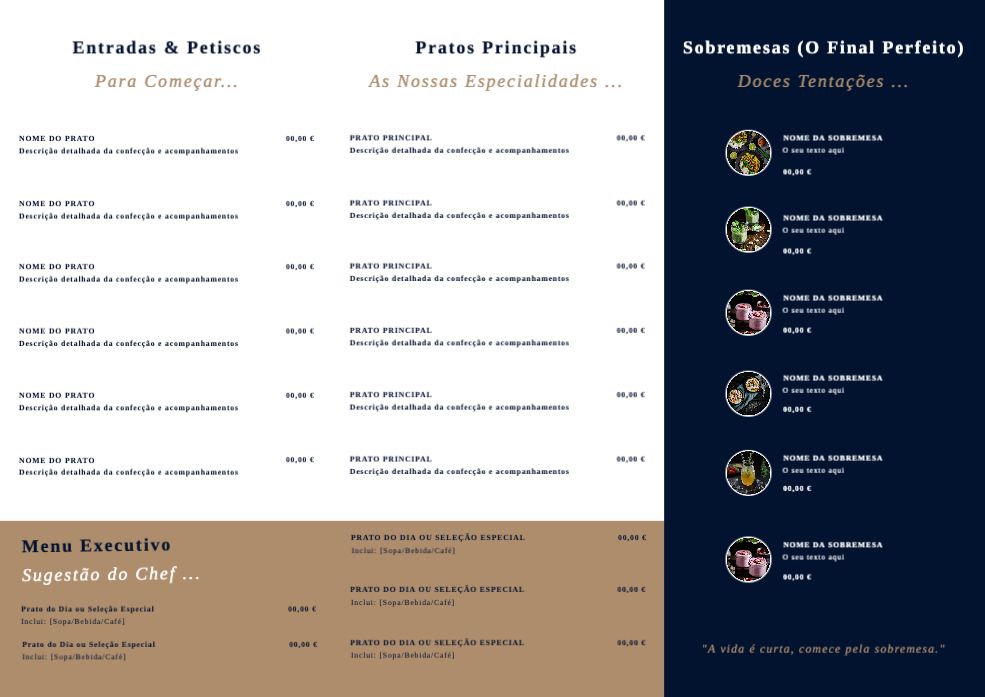Image resolution: width=985 pixels, height=697 pixels.
Task: Select the 'Entradas & Petiscos' heading
Action: pos(167,48)
